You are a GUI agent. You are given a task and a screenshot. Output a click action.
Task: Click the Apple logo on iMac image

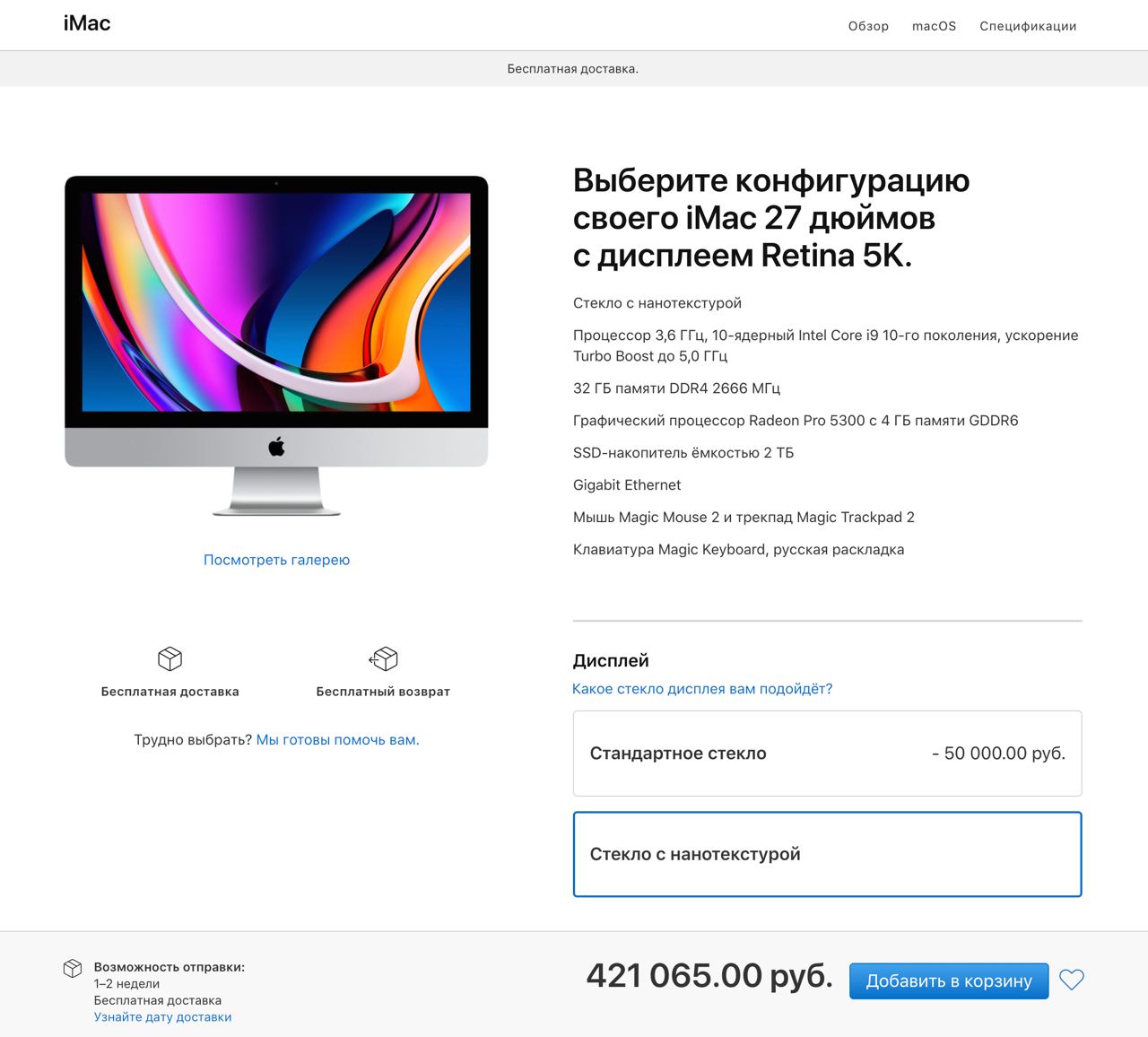tap(276, 447)
